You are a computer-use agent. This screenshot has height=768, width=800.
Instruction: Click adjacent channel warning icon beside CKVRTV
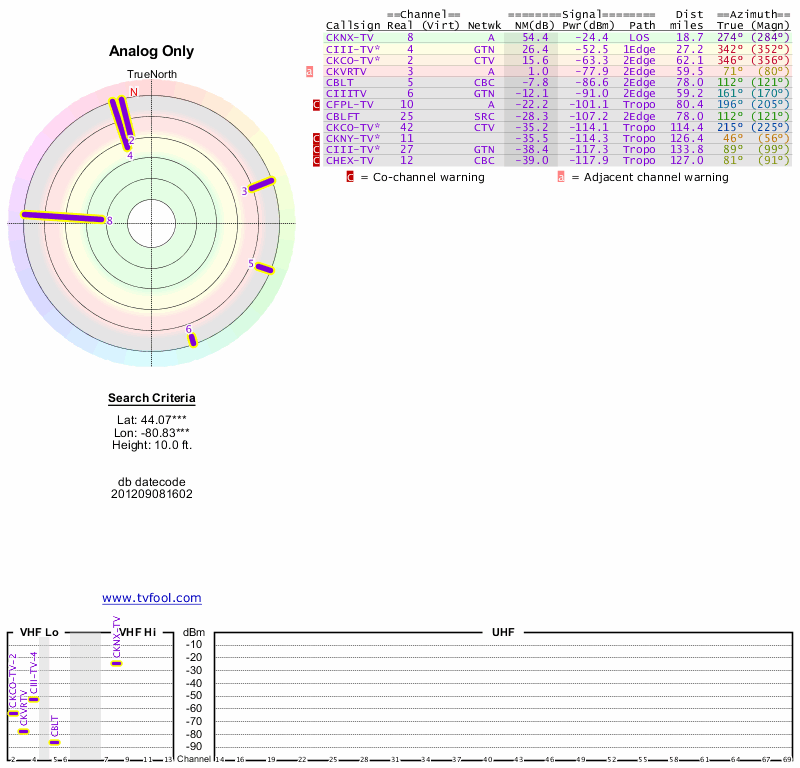tap(310, 71)
